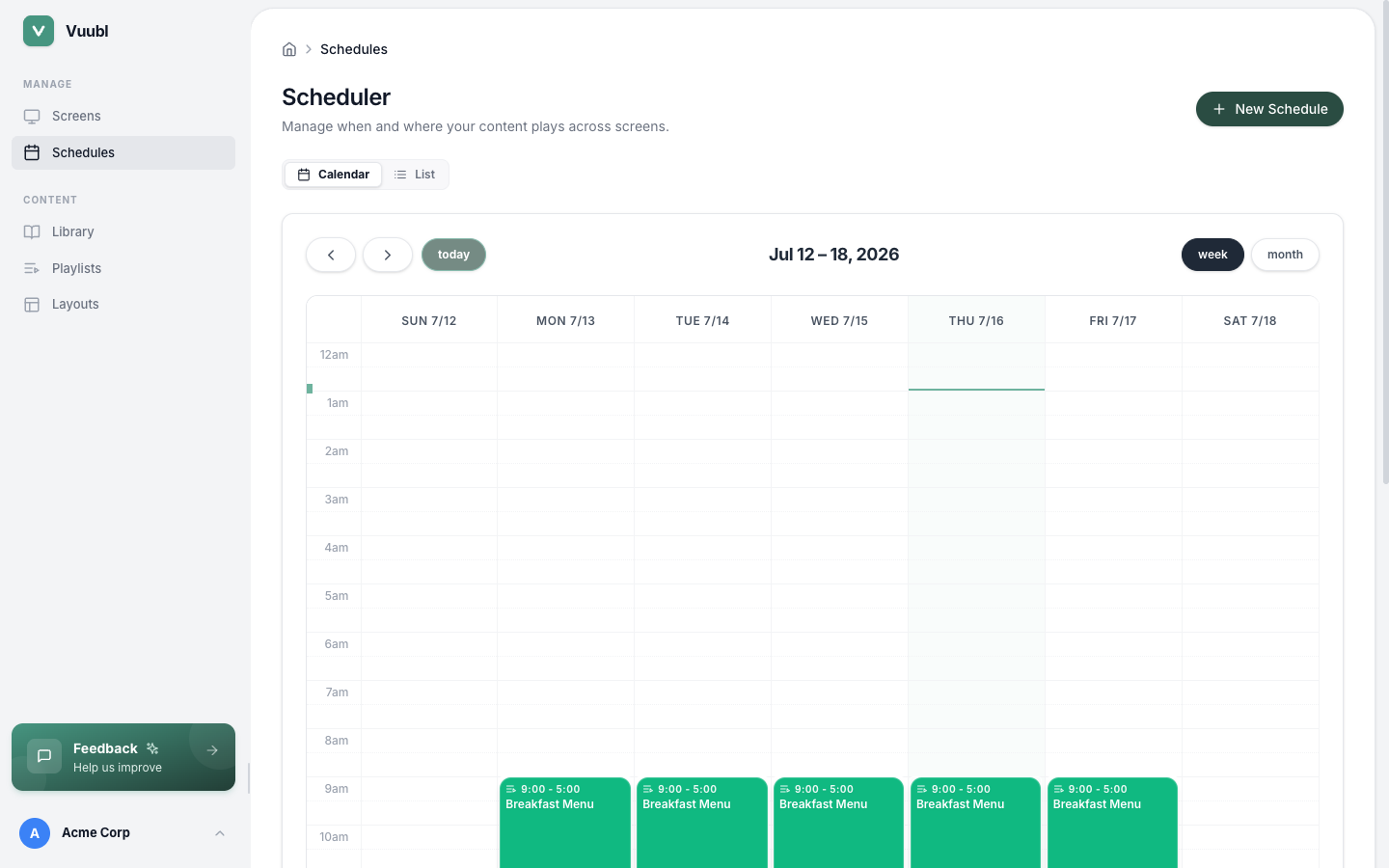This screenshot has height=868, width=1389.
Task: Click the THU 7/16 column header
Action: 976,320
